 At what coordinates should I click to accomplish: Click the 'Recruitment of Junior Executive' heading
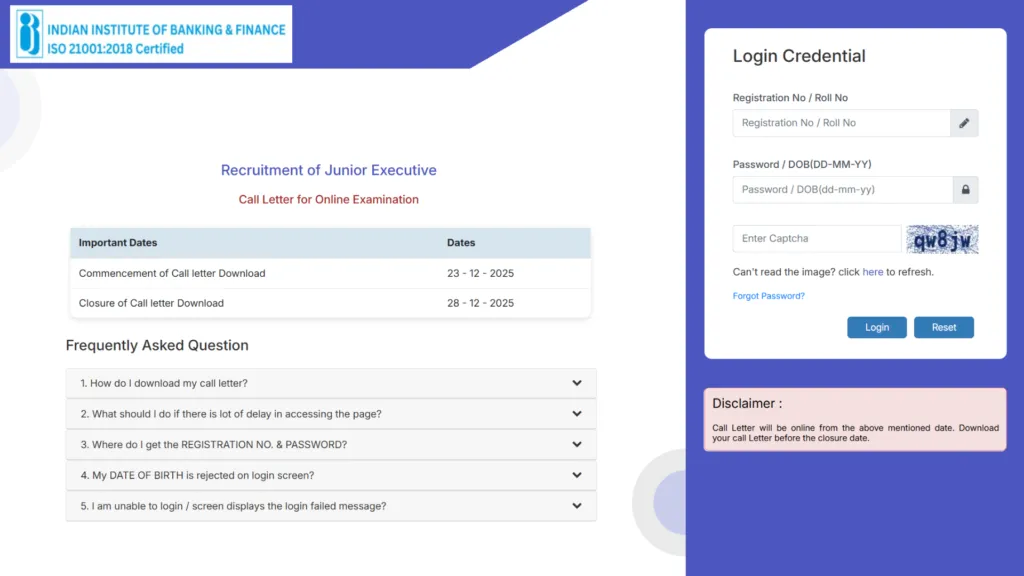[x=328, y=170]
